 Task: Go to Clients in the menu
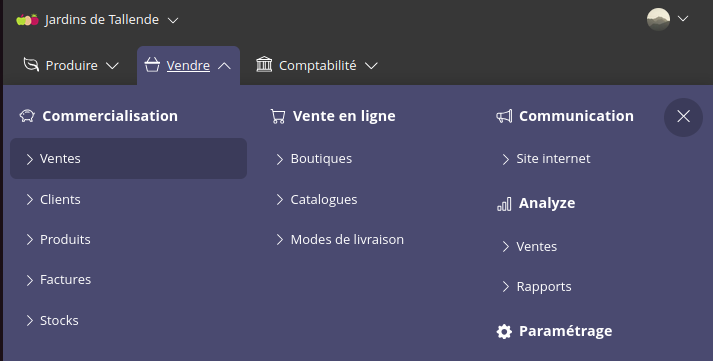(x=60, y=200)
